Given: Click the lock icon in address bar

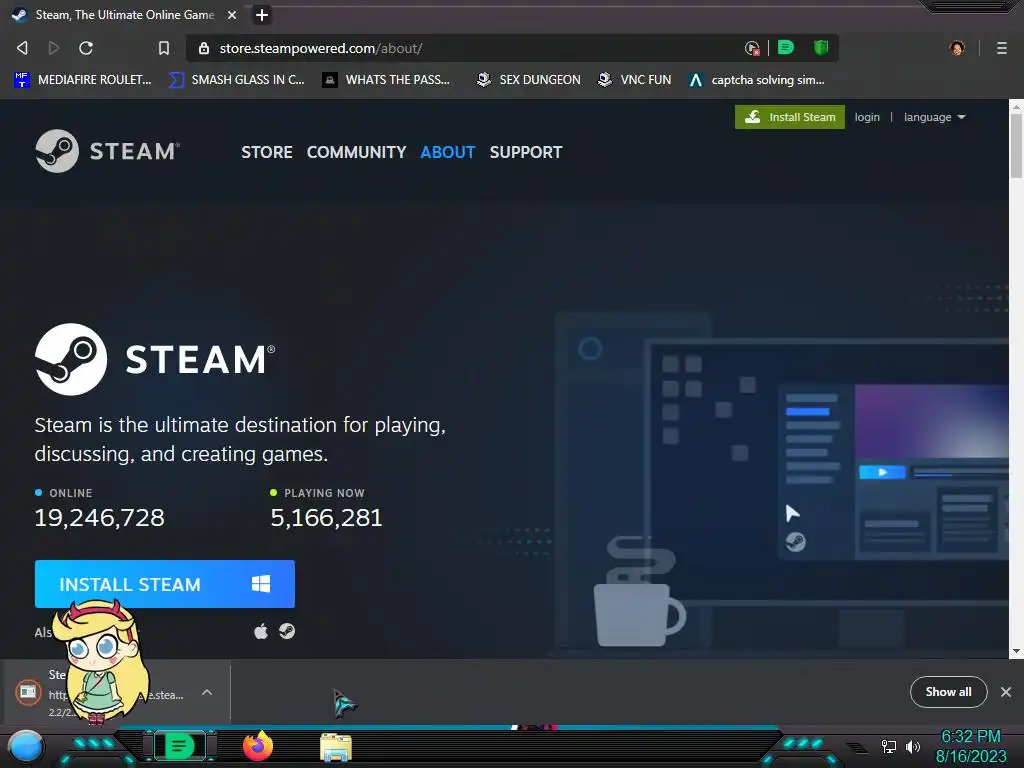Looking at the screenshot, I should [x=204, y=48].
